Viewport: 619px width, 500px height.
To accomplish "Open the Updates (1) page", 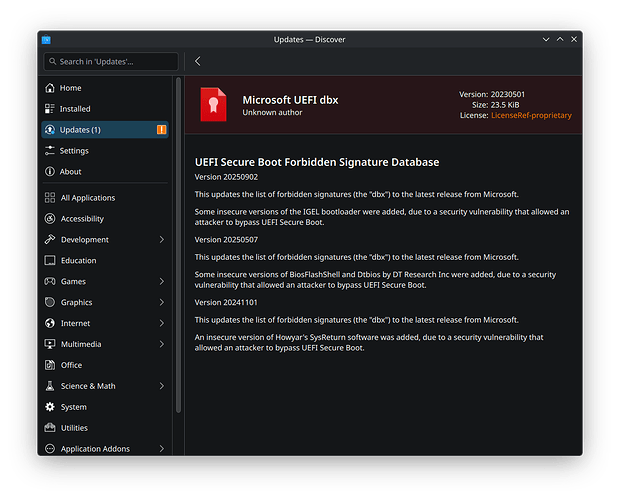I will (80, 130).
